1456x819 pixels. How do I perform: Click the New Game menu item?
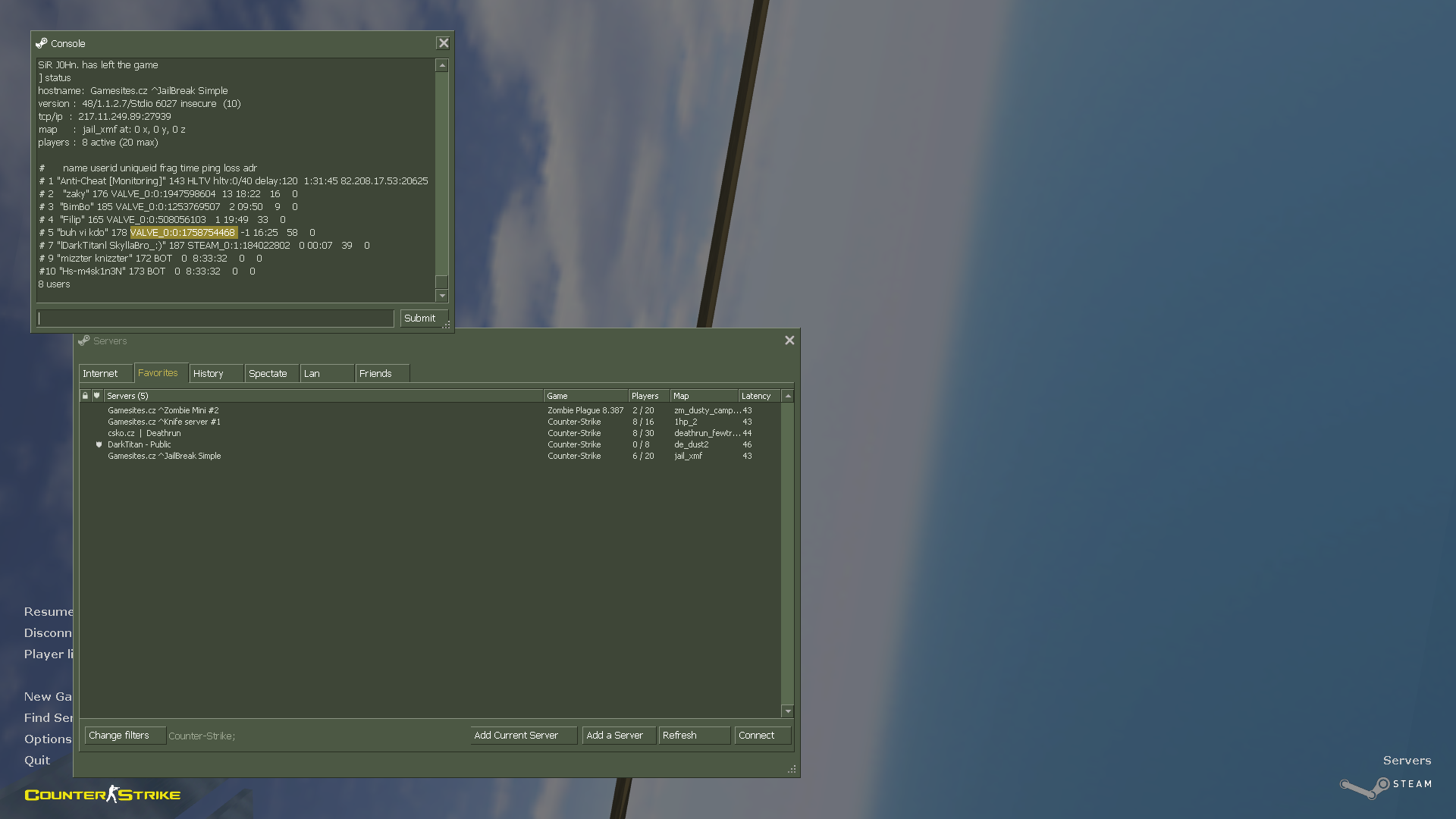pos(48,696)
